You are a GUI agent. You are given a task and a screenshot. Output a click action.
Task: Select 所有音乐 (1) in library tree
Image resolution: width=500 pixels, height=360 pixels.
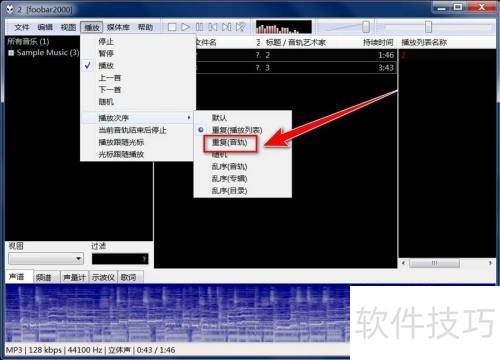pyautogui.click(x=28, y=42)
